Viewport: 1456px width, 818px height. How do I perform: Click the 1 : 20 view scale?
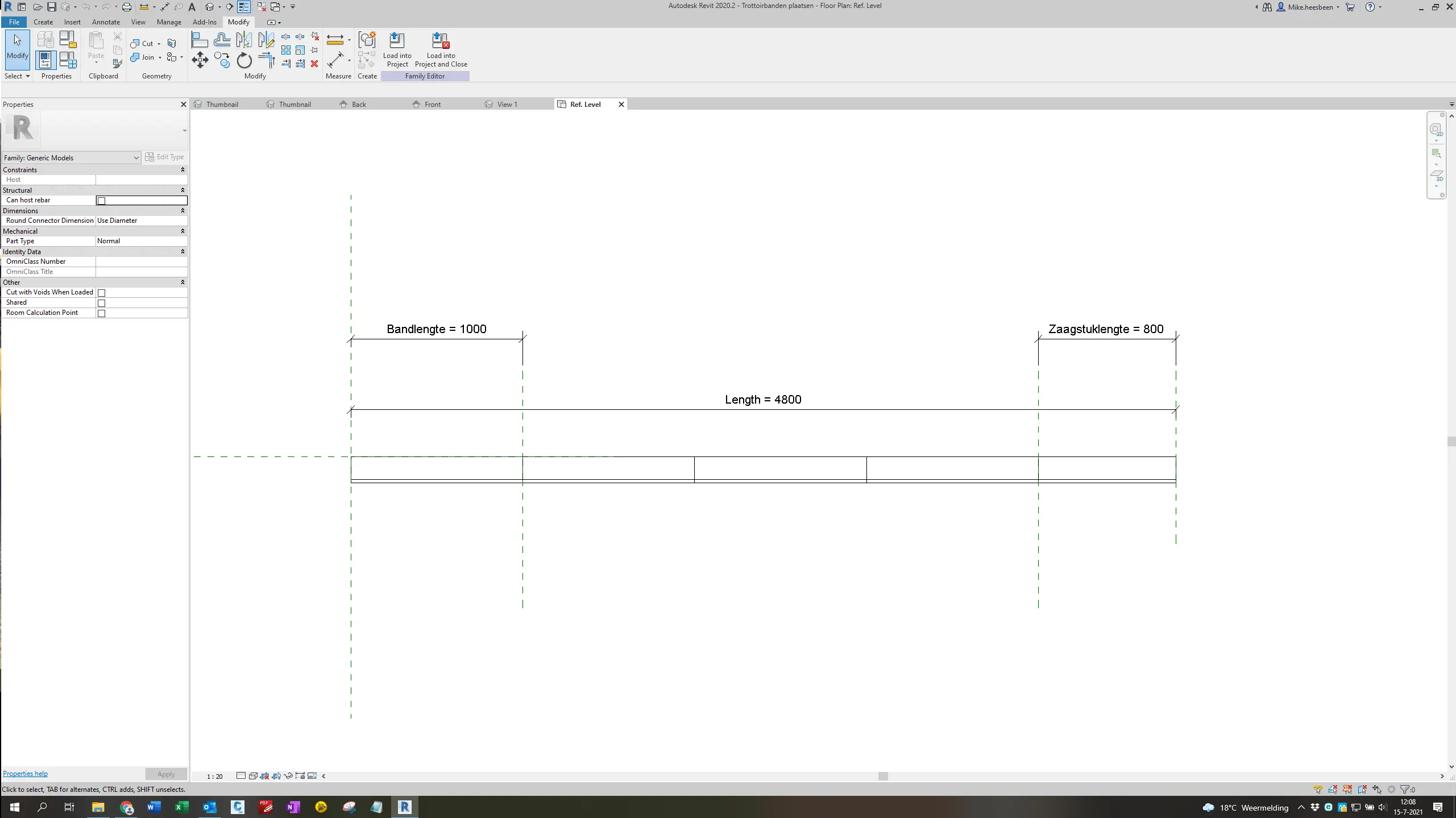point(215,777)
